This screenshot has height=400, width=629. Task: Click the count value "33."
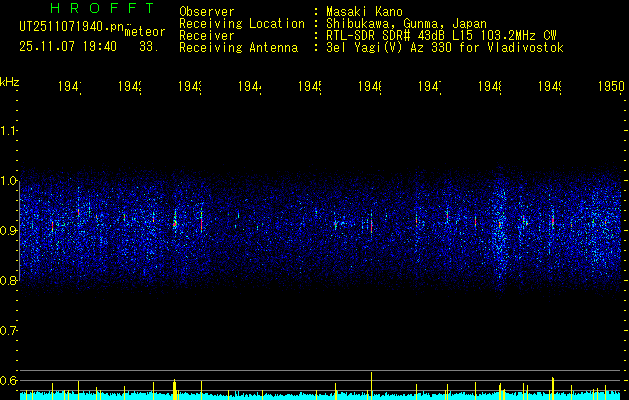[149, 47]
